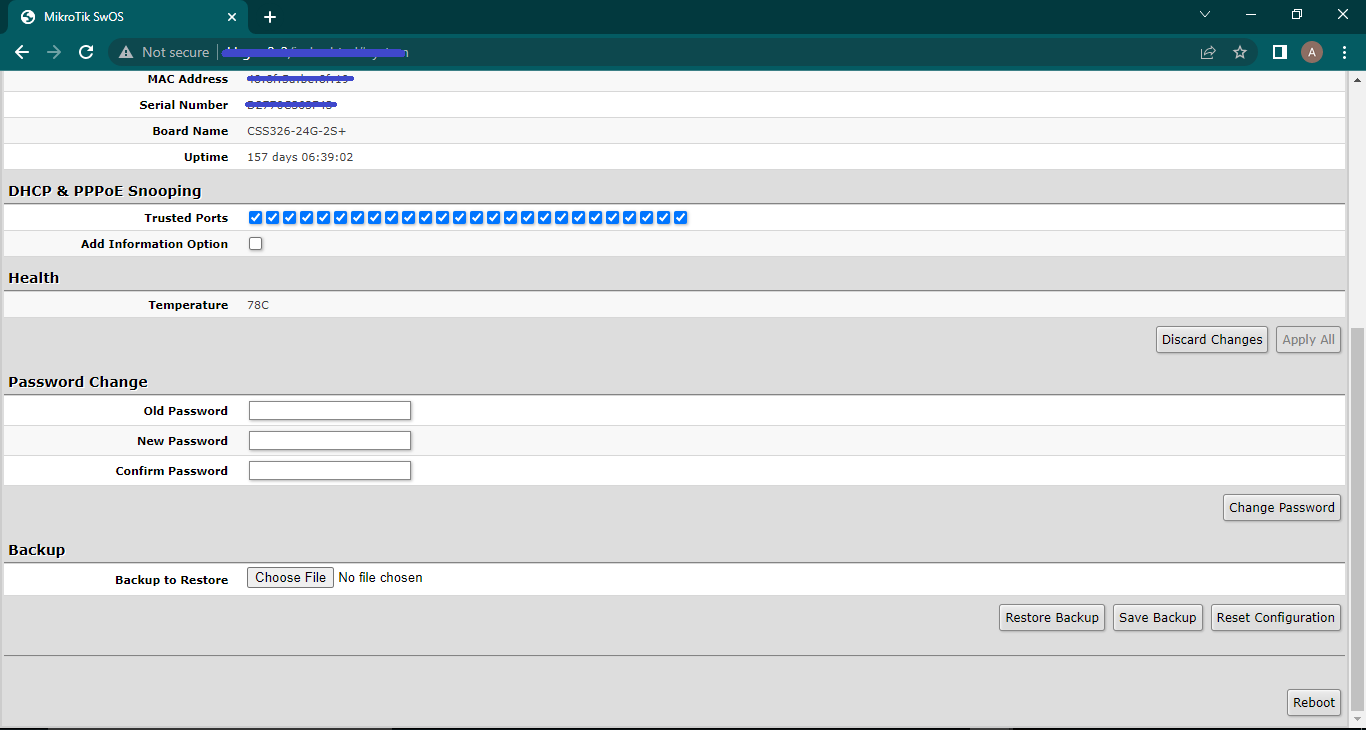Click the share page icon
The height and width of the screenshot is (730, 1366).
(1208, 52)
